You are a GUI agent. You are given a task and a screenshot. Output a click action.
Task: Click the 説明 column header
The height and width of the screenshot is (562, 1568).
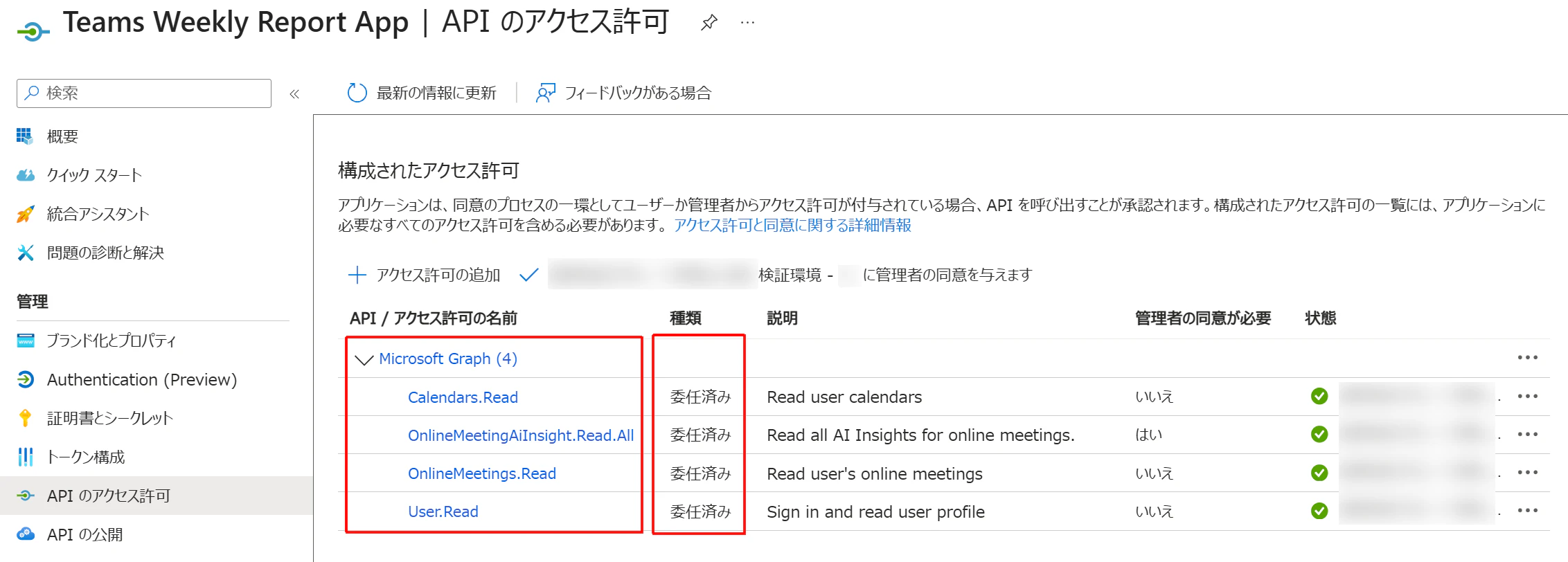click(783, 318)
